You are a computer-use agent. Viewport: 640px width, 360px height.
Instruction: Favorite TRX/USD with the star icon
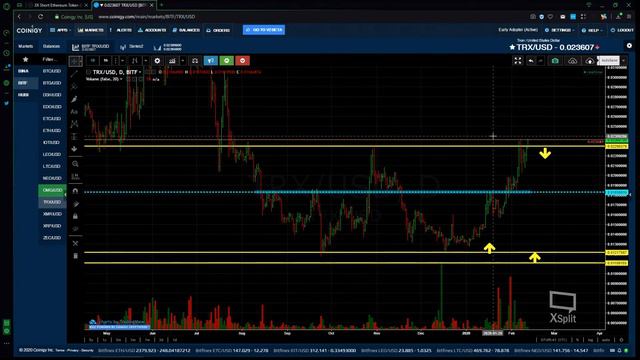[512, 47]
